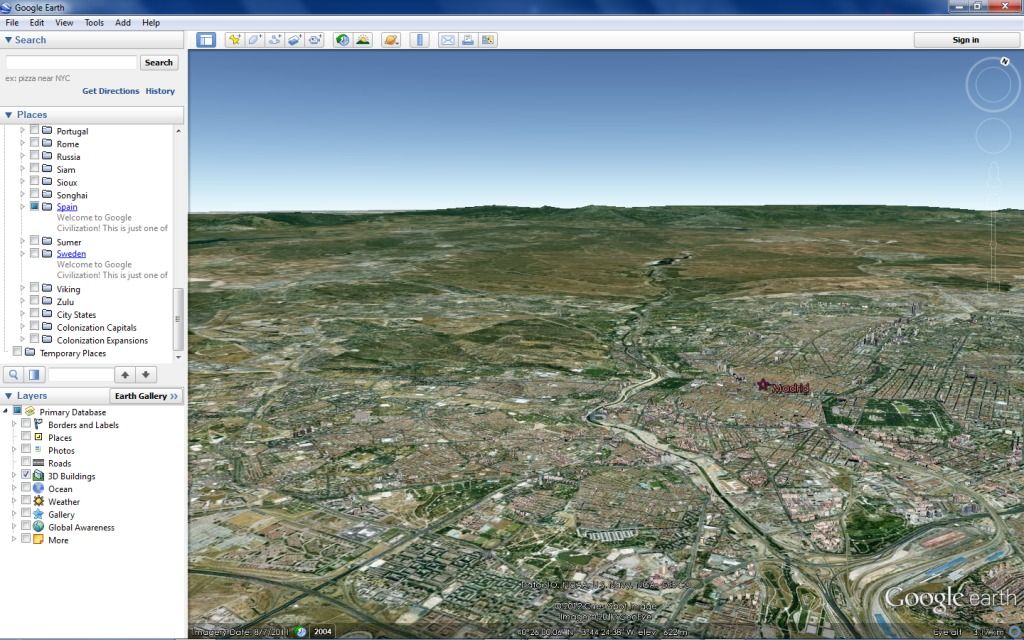
Task: Select the Add Path tool
Action: pos(274,40)
